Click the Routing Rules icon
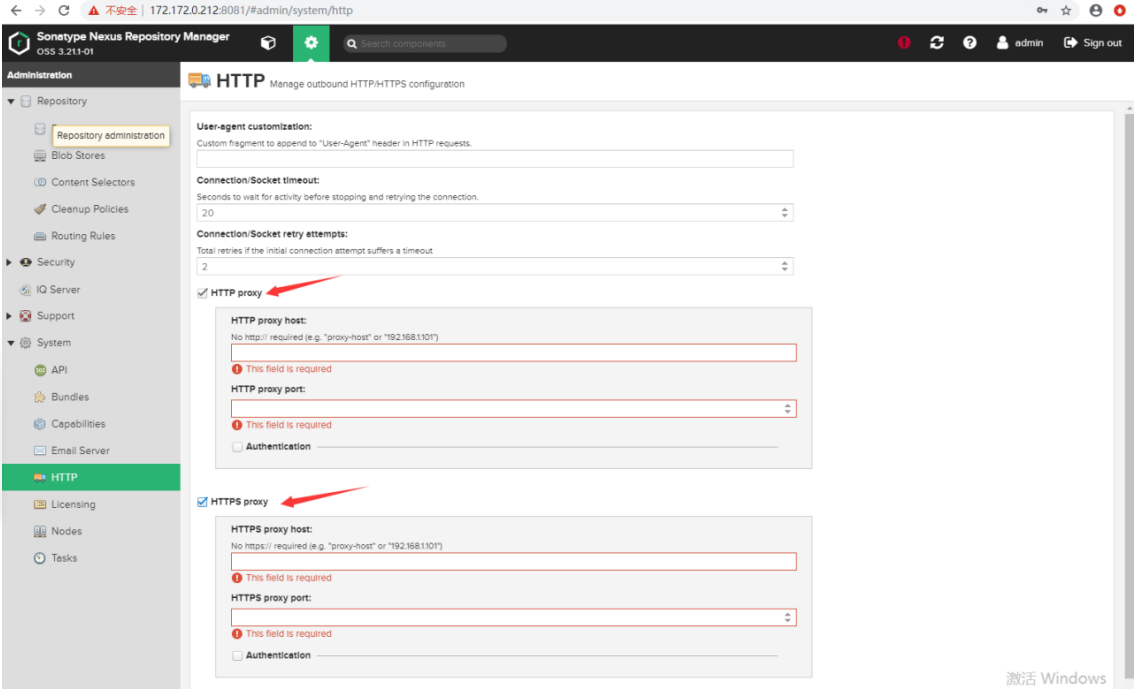1135x689 pixels. [x=40, y=236]
